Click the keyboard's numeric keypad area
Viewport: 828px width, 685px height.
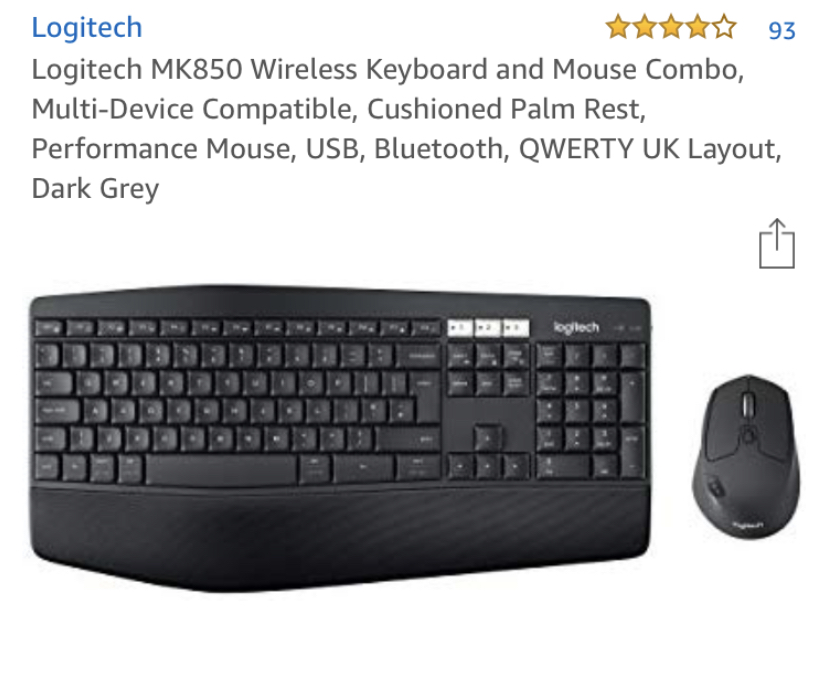(x=591, y=411)
